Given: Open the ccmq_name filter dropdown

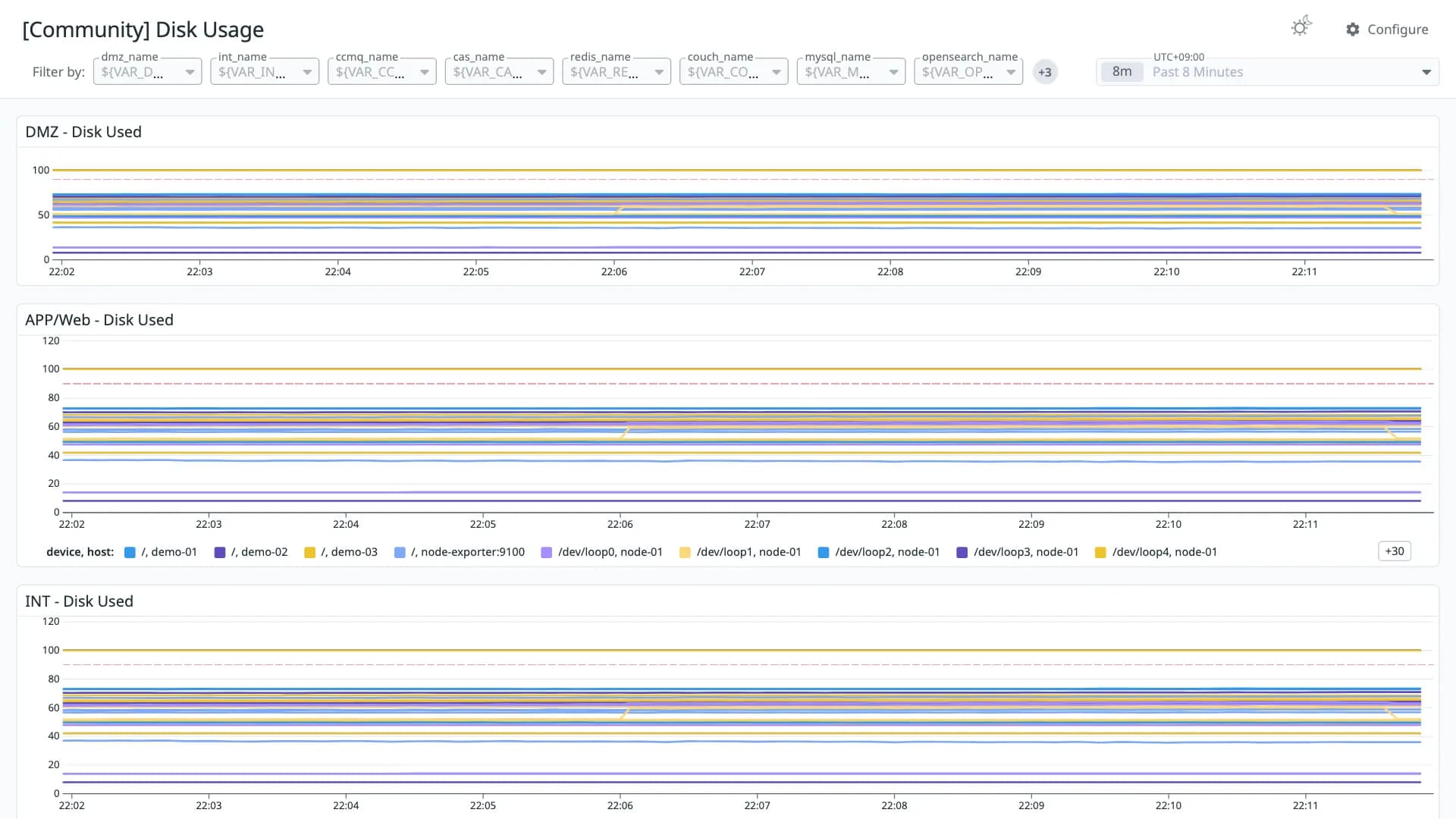Looking at the screenshot, I should point(382,71).
